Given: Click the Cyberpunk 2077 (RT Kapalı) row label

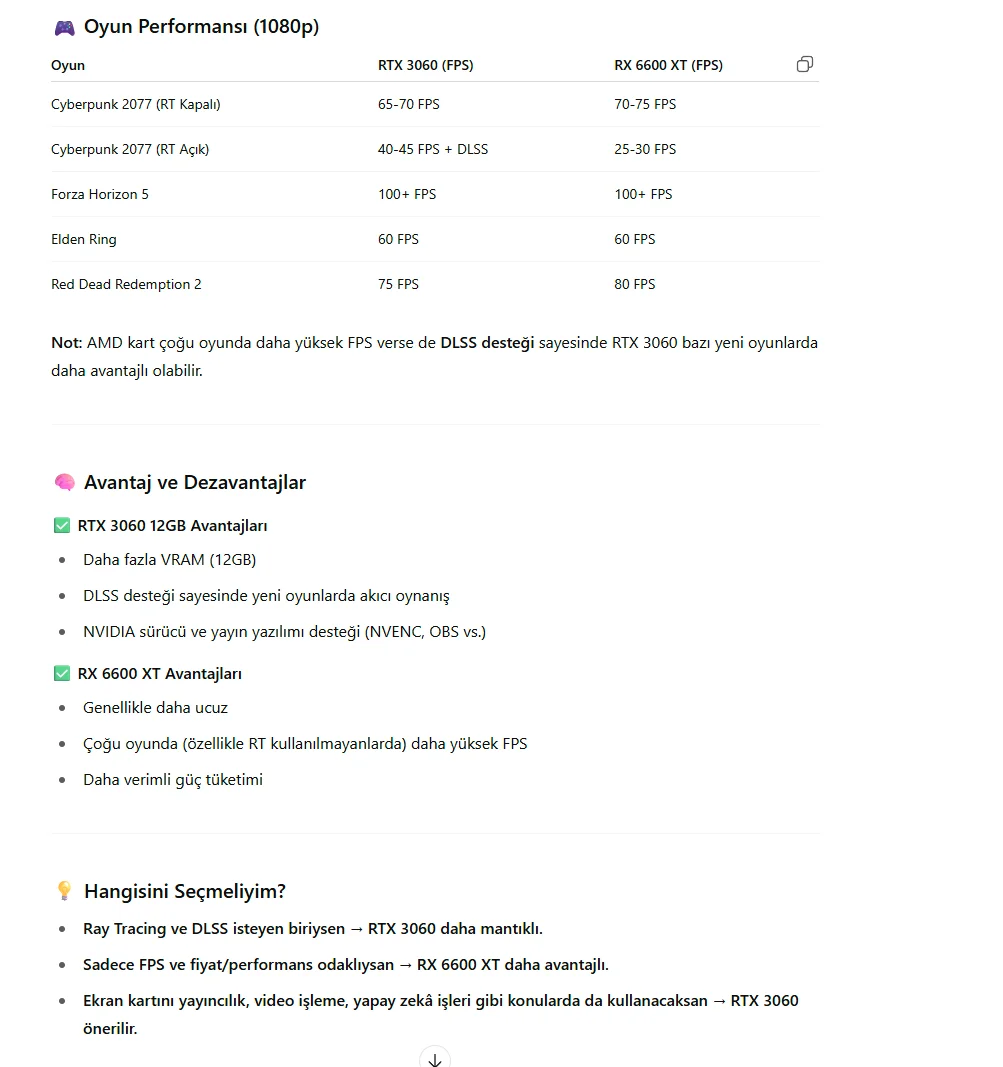Looking at the screenshot, I should [x=135, y=104].
